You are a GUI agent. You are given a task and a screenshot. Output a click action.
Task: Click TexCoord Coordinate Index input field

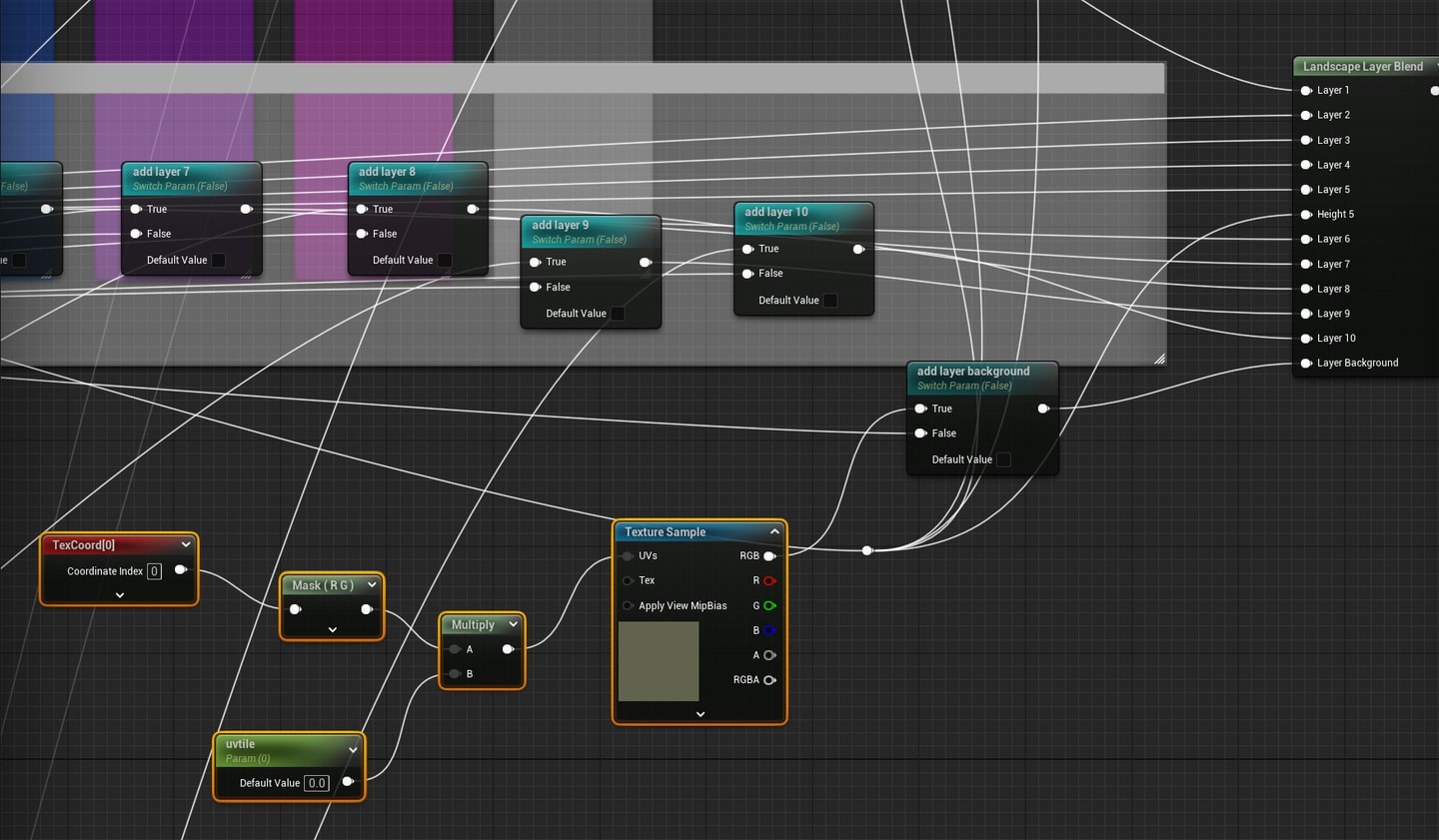tap(154, 571)
